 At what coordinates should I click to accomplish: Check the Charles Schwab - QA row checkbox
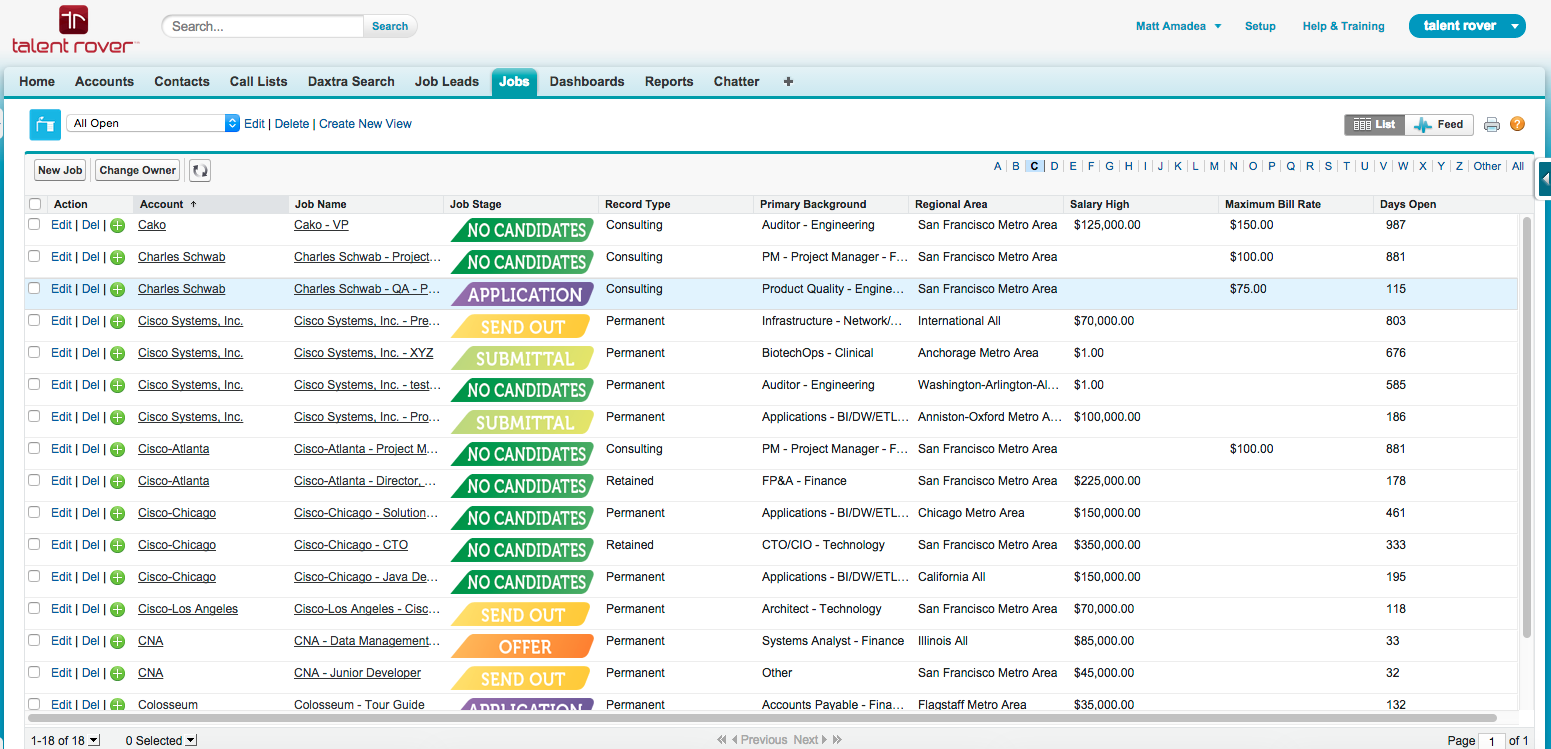(x=34, y=289)
